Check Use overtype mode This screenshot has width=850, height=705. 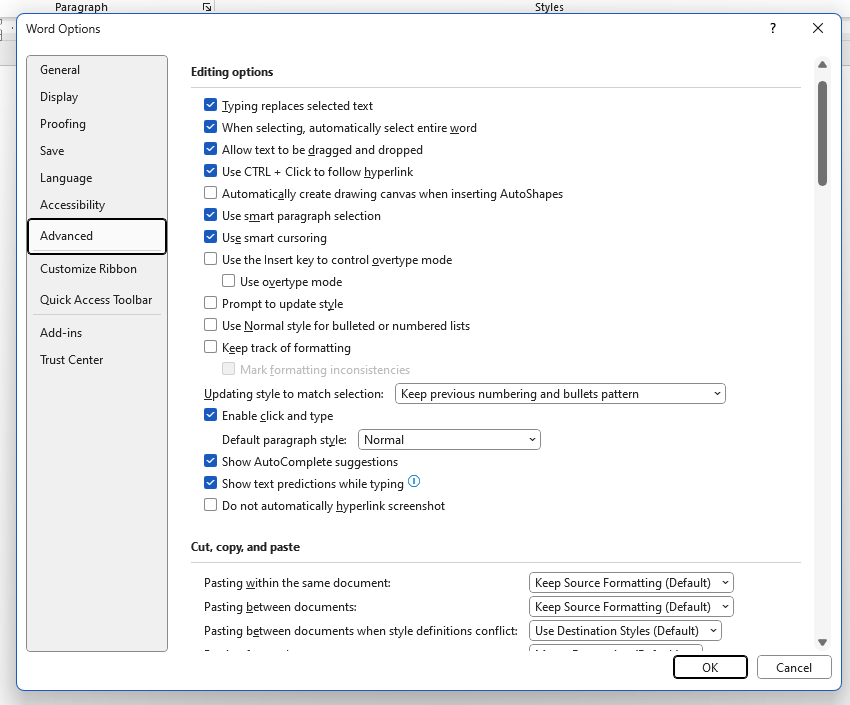click(228, 281)
